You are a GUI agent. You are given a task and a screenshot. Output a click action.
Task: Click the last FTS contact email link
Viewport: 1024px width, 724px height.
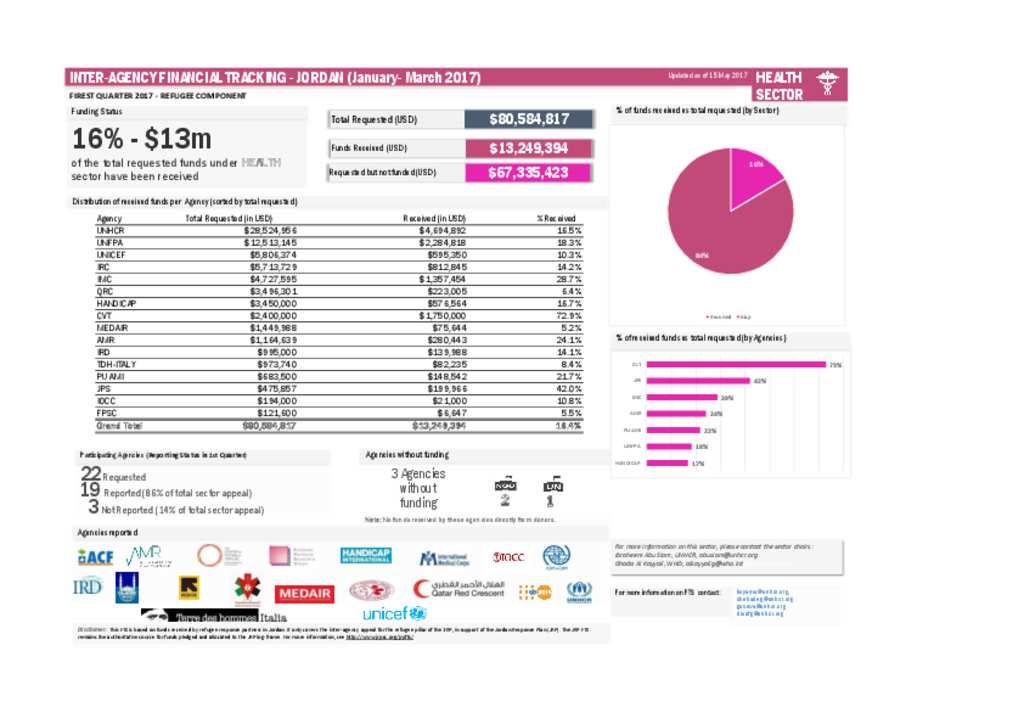(x=760, y=614)
